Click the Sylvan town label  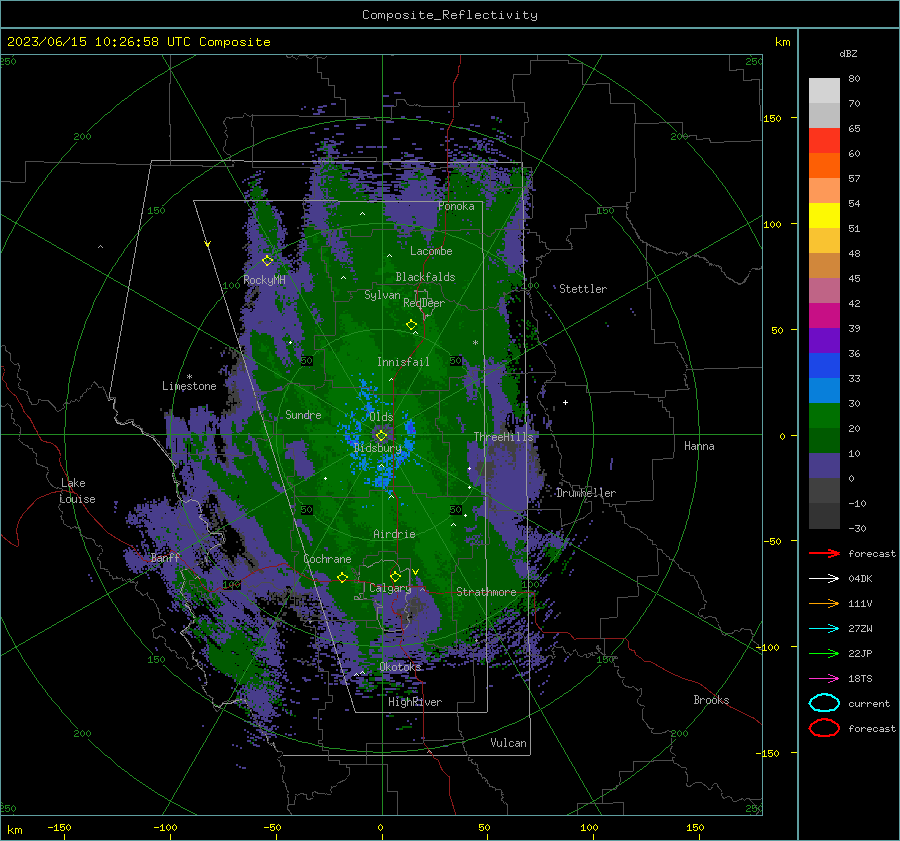point(382,294)
